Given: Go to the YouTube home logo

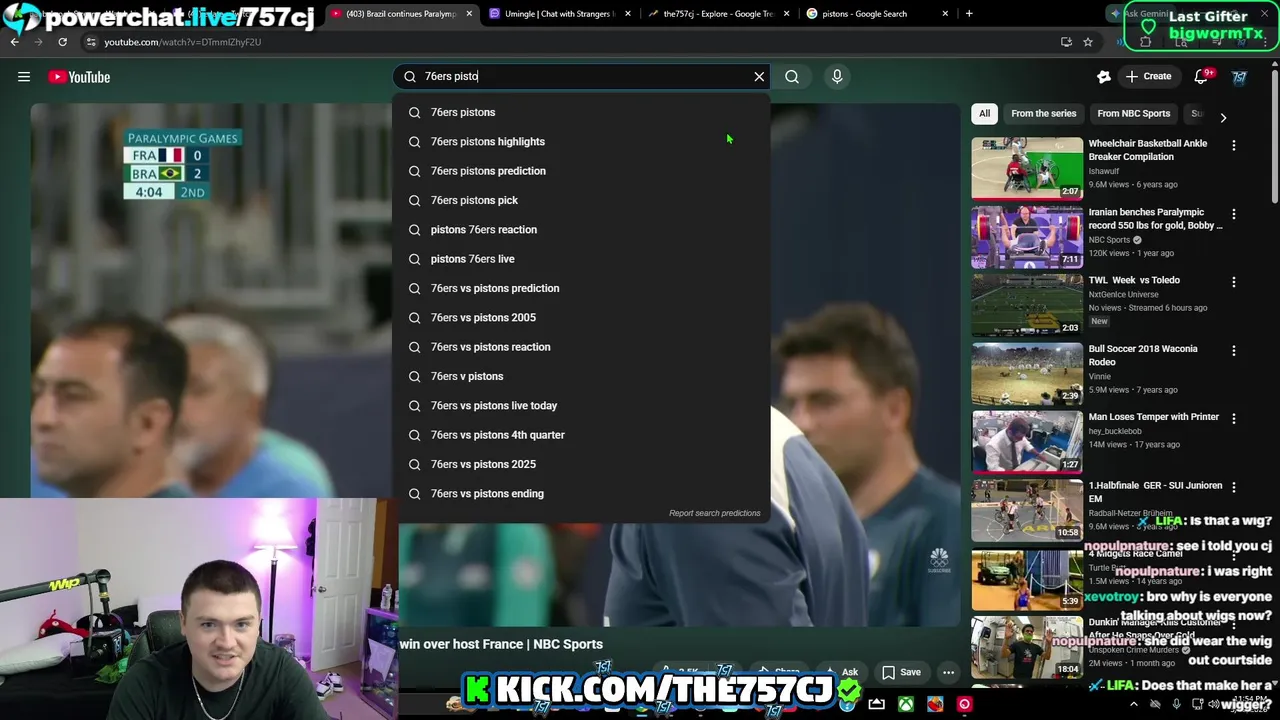Looking at the screenshot, I should pos(79,77).
